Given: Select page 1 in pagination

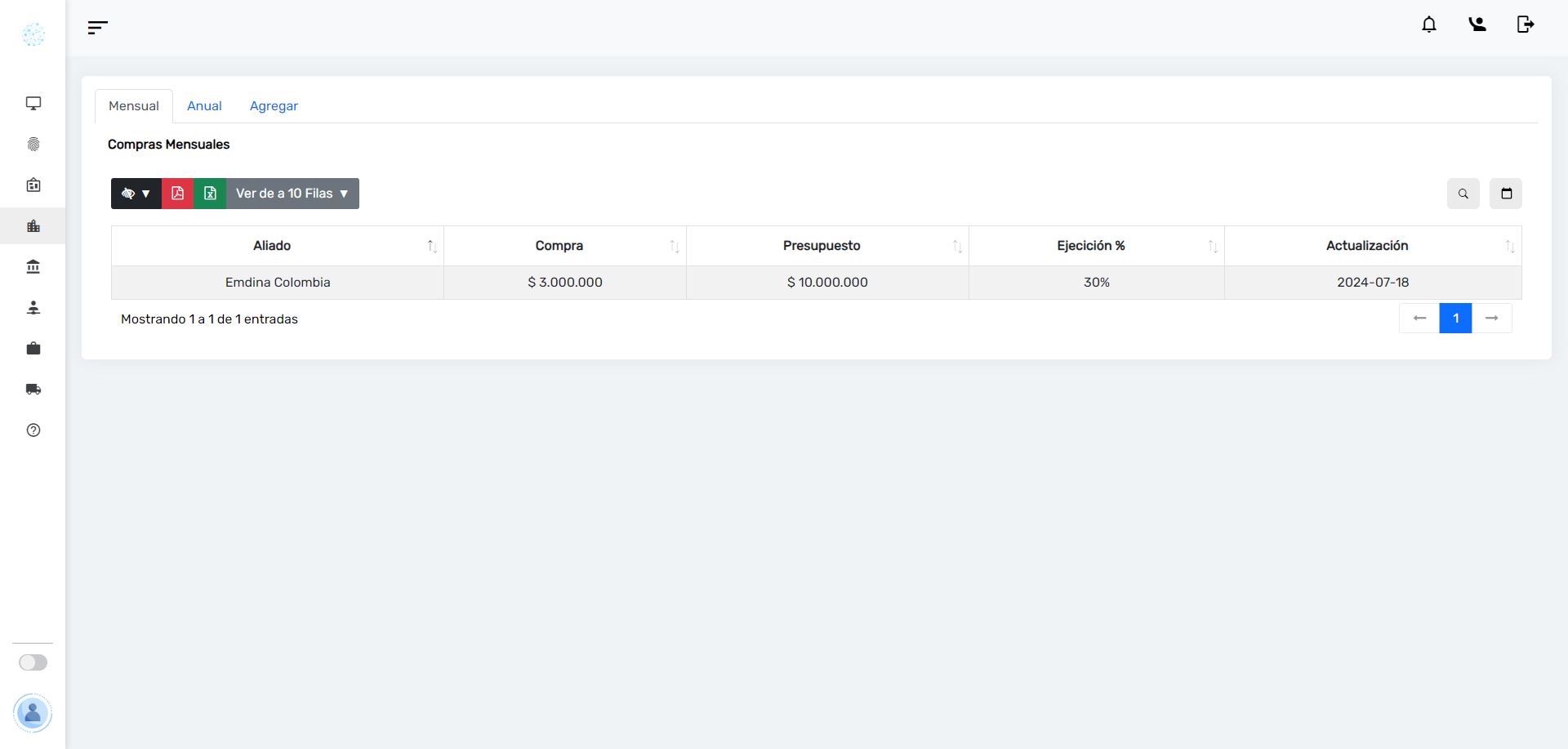Looking at the screenshot, I should [x=1455, y=319].
